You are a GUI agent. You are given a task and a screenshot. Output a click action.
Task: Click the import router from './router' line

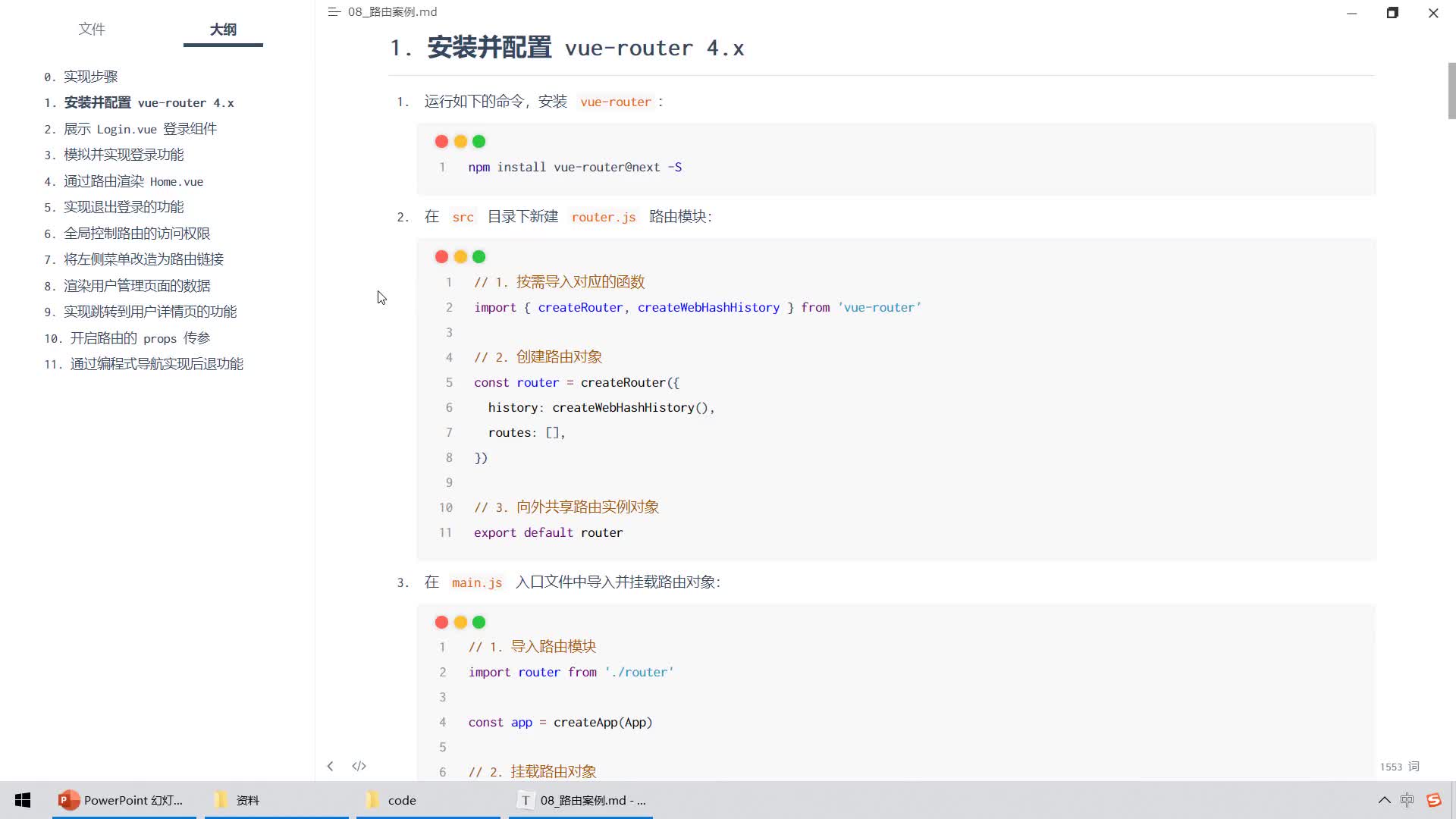(x=571, y=672)
